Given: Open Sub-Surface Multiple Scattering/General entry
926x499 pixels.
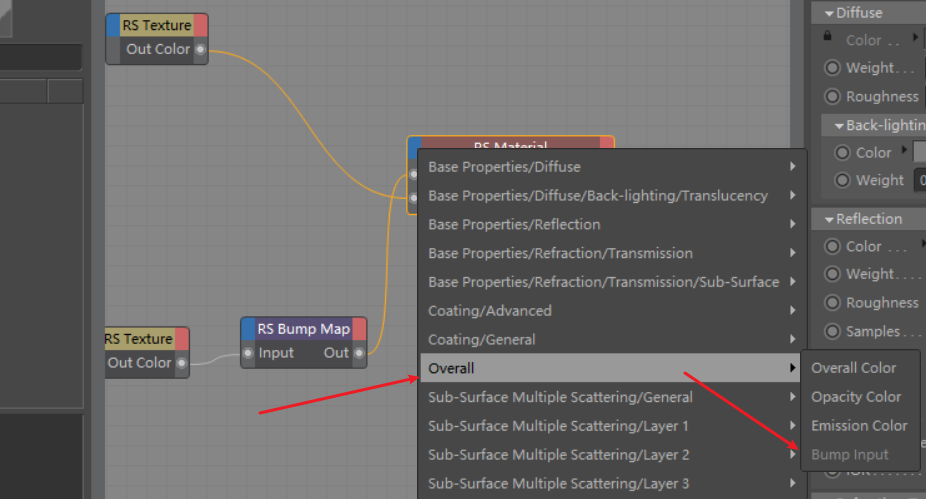Looking at the screenshot, I should [611, 397].
